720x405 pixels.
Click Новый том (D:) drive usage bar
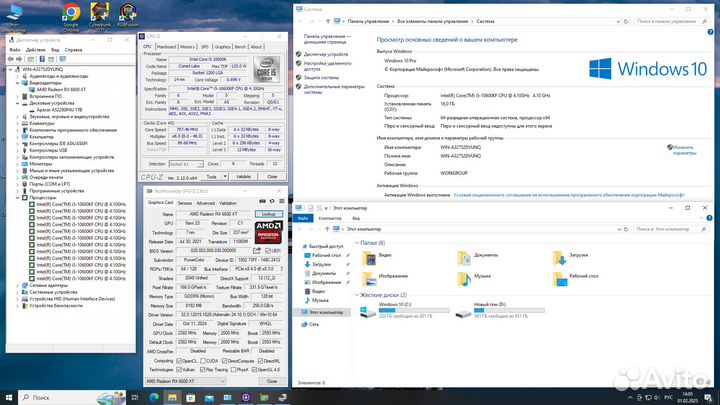pyautogui.click(x=509, y=311)
